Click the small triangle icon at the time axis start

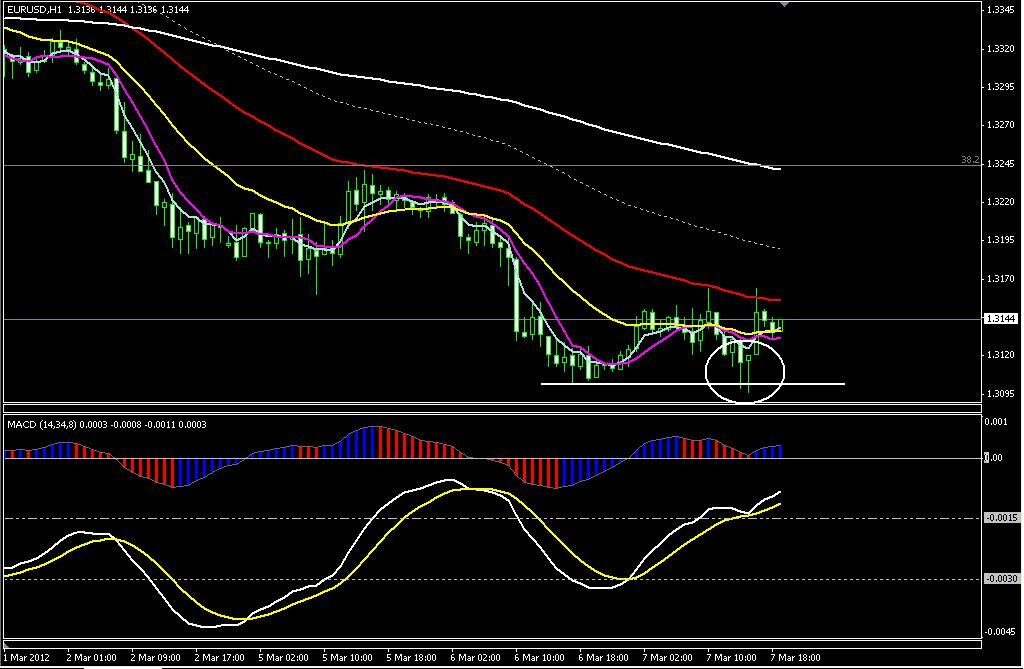point(7,645)
